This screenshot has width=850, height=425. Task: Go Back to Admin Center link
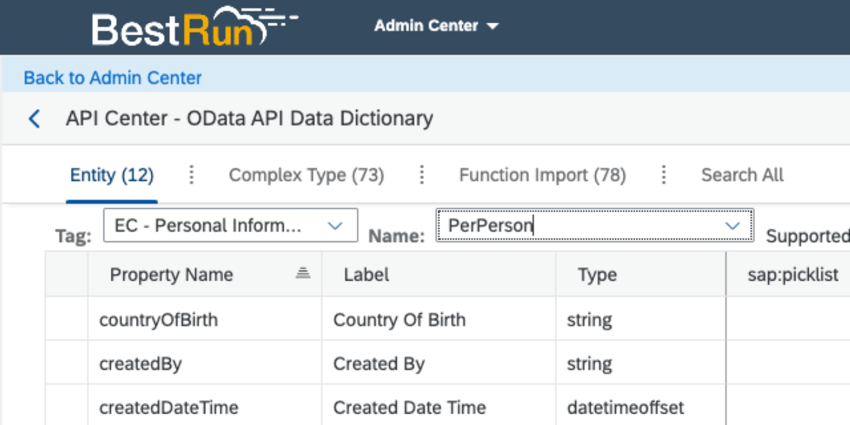(x=113, y=77)
